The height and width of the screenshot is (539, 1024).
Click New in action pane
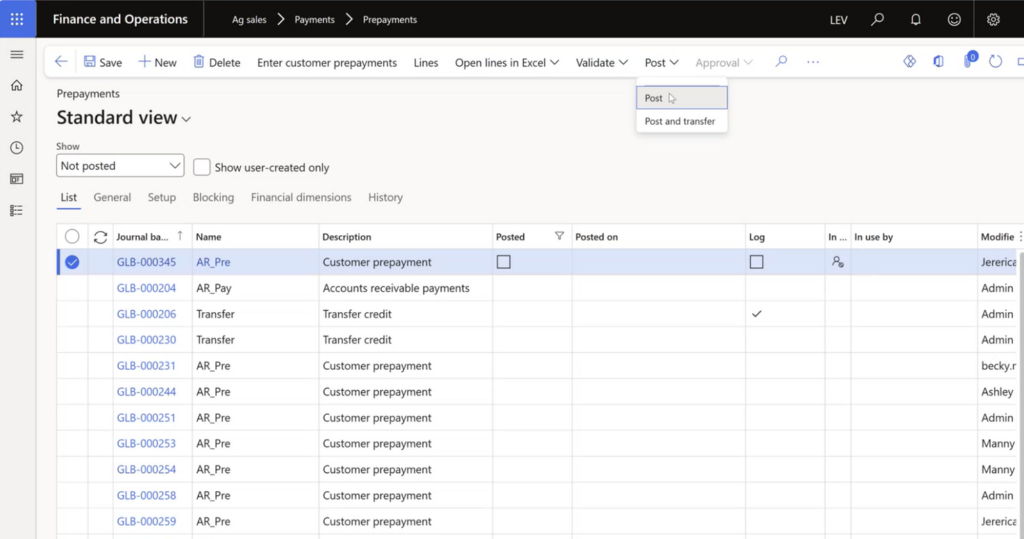click(x=157, y=63)
